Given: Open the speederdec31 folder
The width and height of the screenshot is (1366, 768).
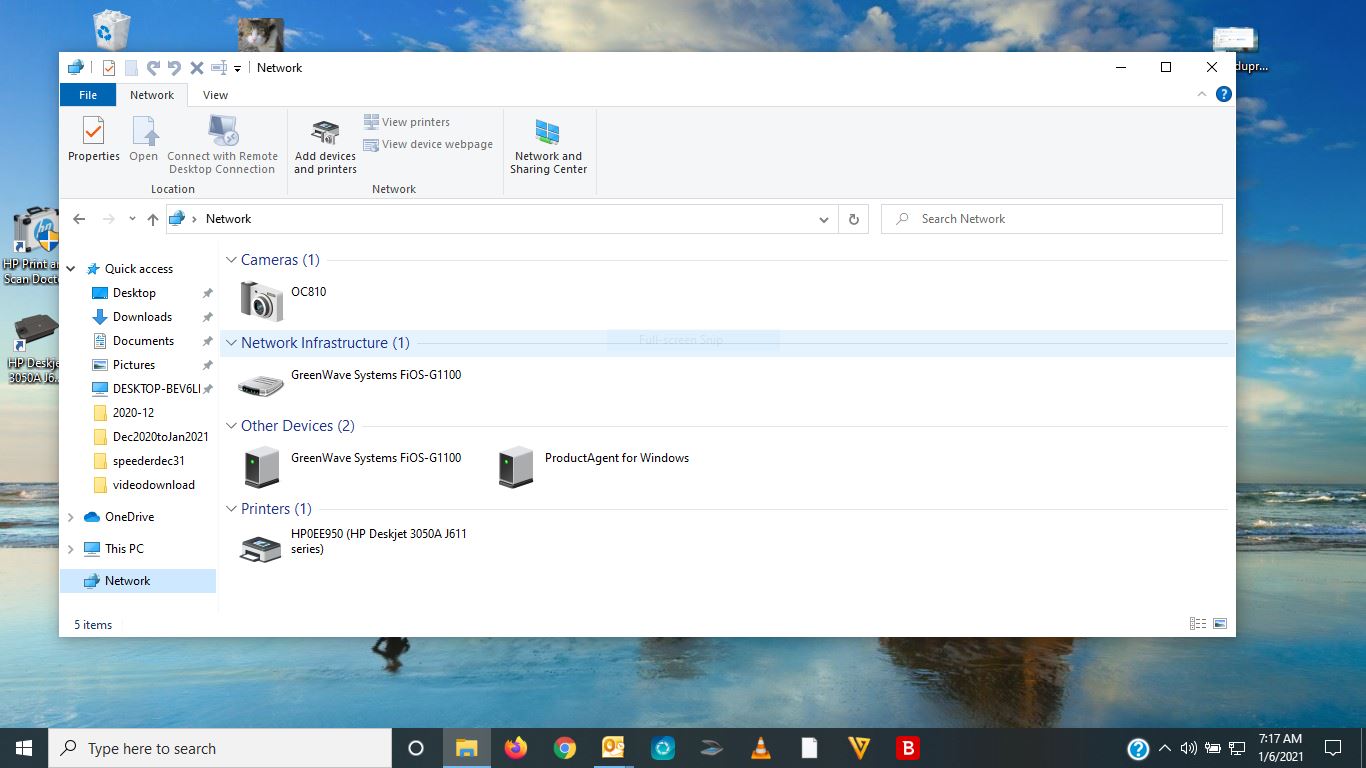Looking at the screenshot, I should pyautogui.click(x=148, y=461).
